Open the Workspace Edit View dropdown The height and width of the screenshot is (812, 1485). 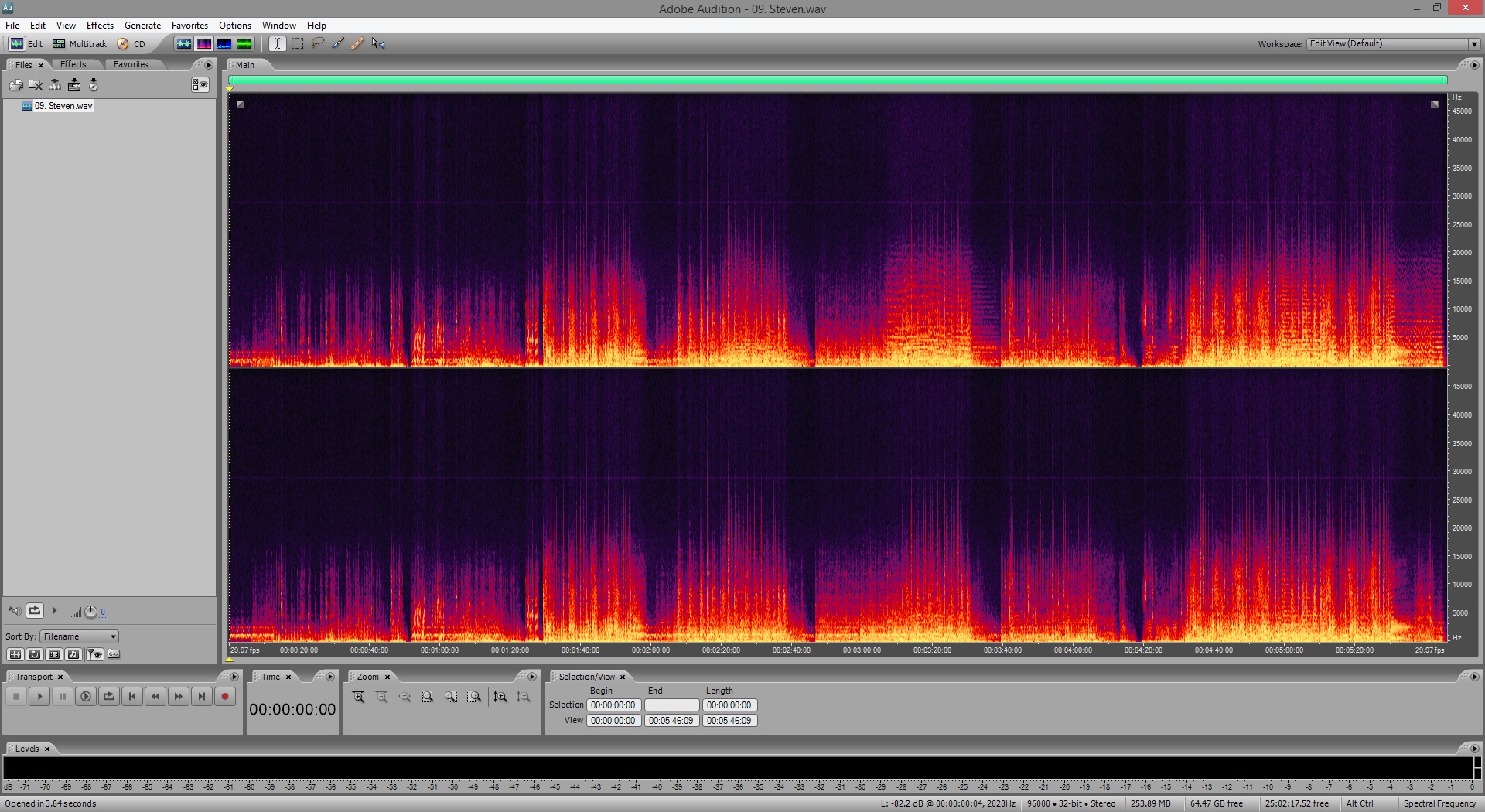(1393, 44)
